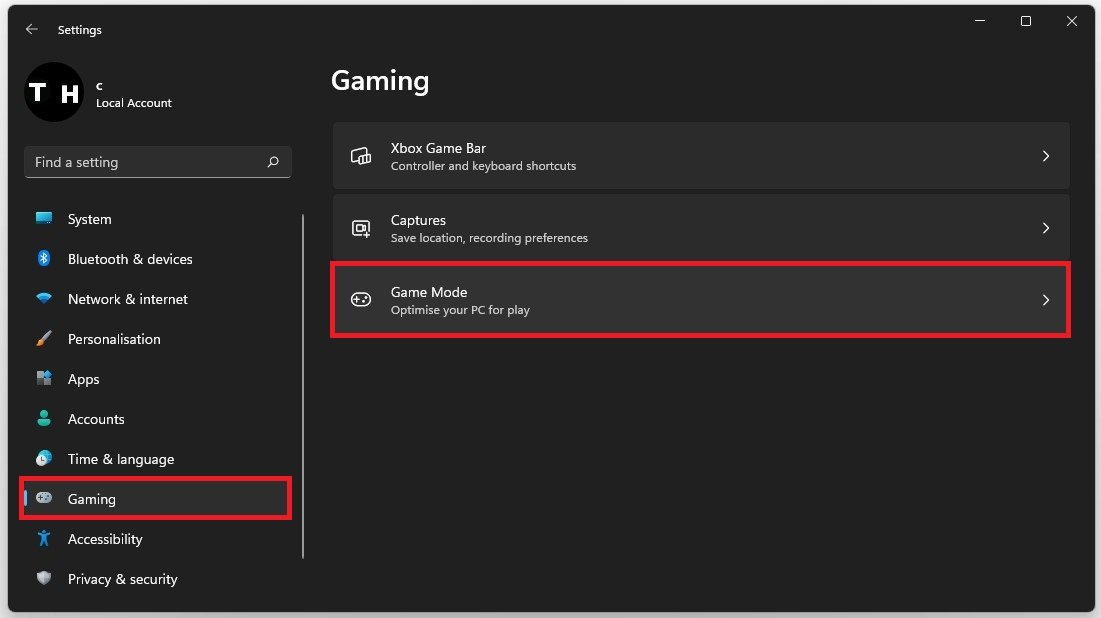1101x618 pixels.
Task: Click the System monitor icon
Action: point(44,218)
